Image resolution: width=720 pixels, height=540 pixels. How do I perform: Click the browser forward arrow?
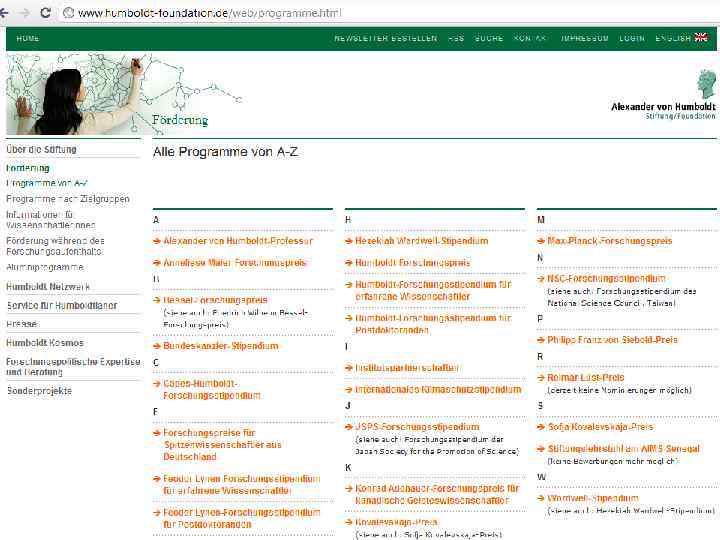coord(25,13)
